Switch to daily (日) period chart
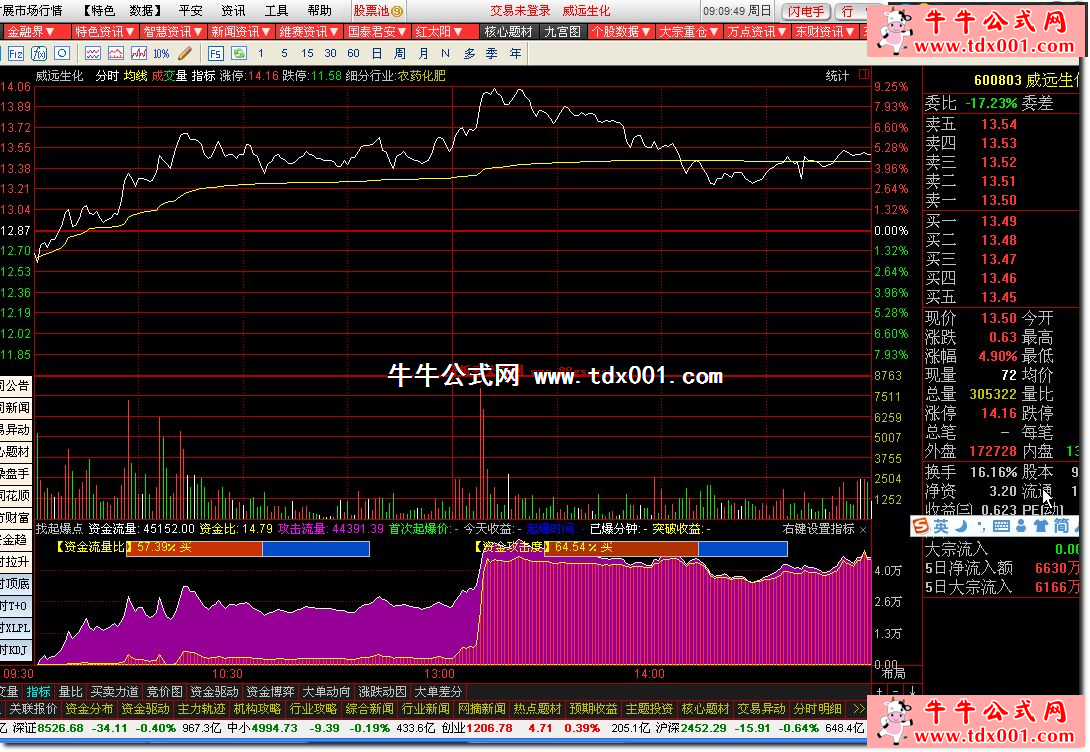The width and height of the screenshot is (1090, 752). tap(376, 53)
